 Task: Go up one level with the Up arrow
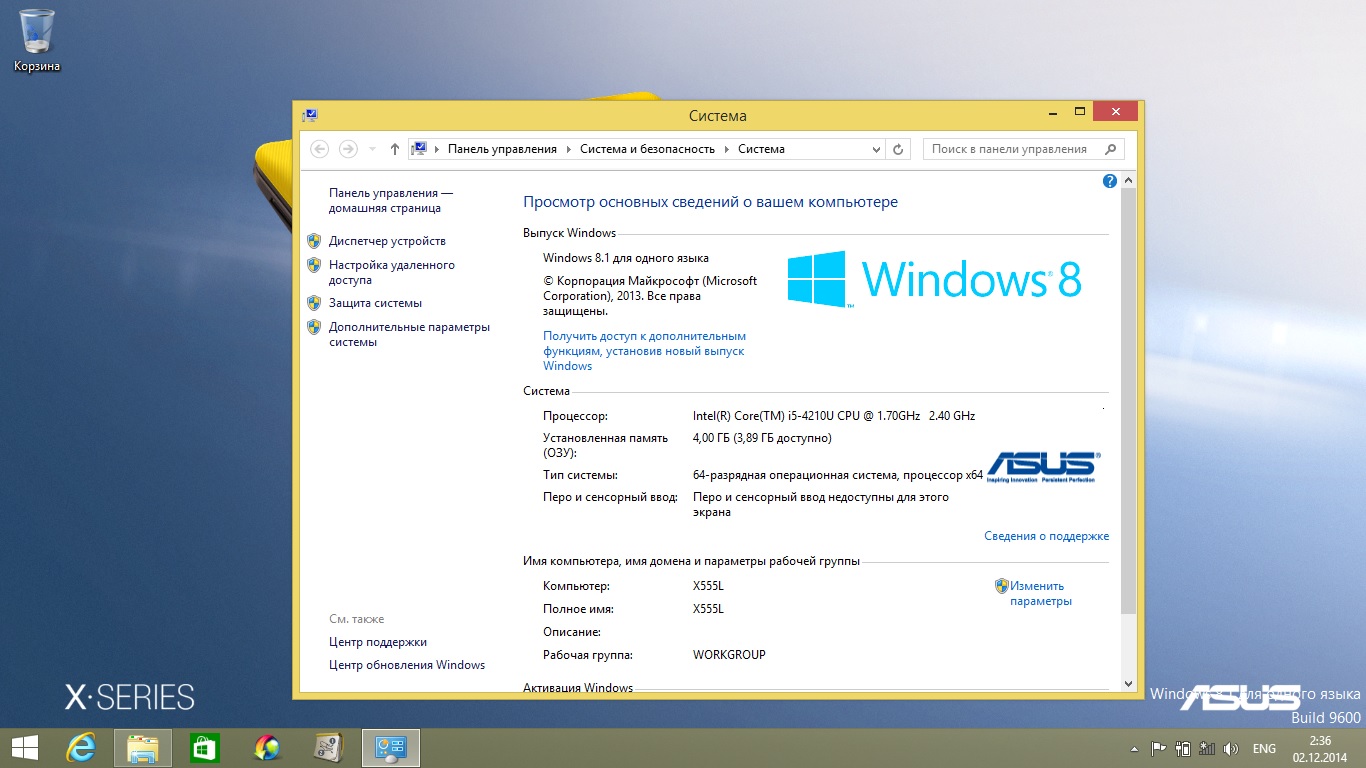pos(395,149)
